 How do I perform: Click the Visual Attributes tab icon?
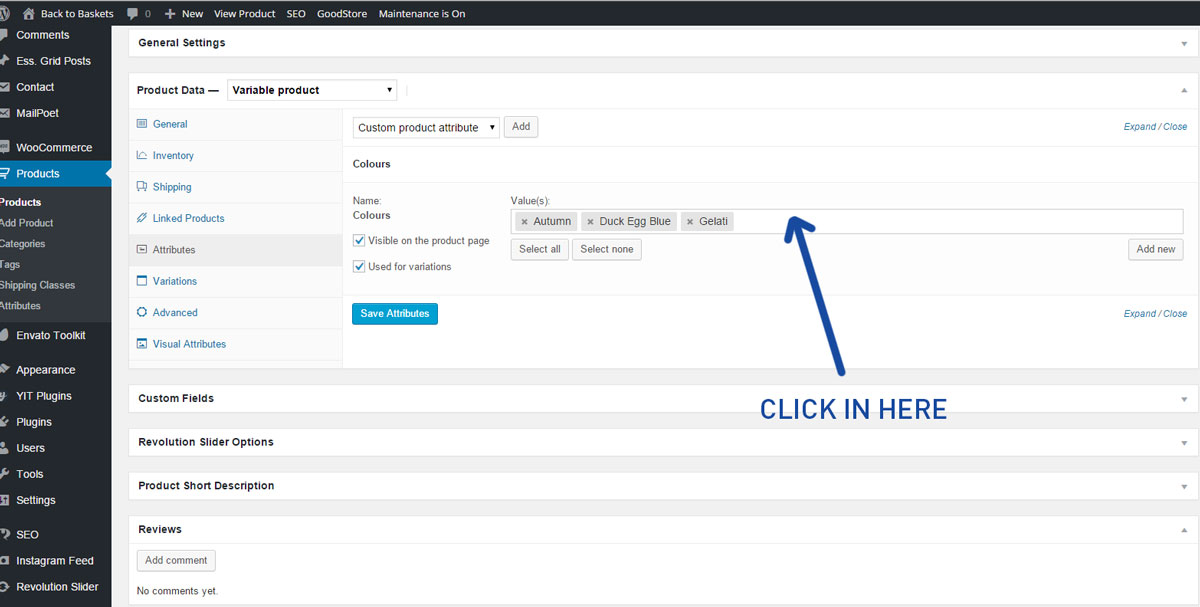(142, 344)
